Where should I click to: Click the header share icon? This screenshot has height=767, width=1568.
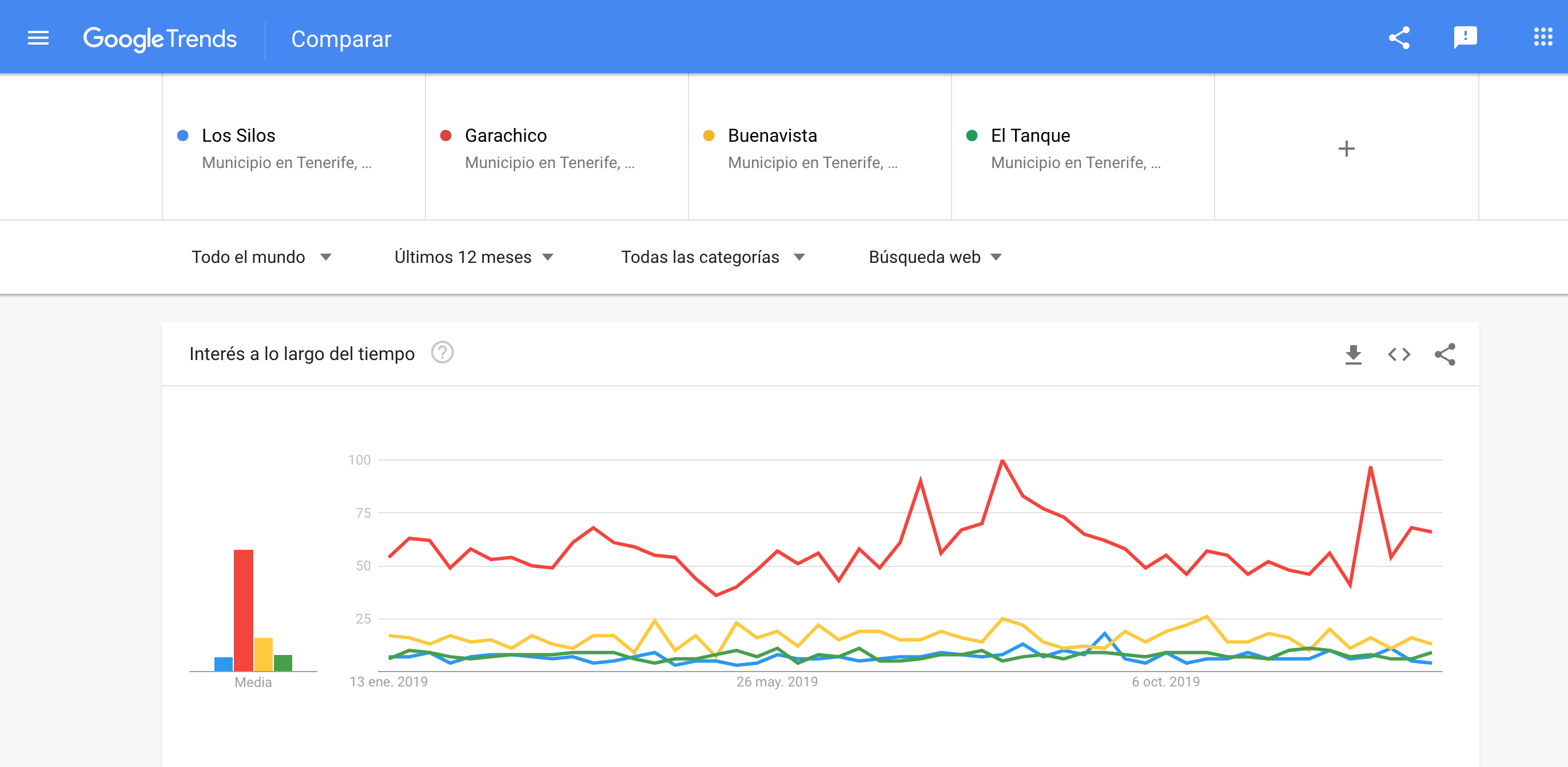(x=1399, y=38)
